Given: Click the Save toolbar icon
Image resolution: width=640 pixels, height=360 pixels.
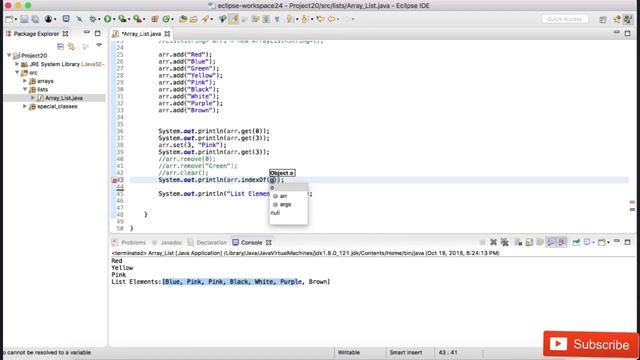Looking at the screenshot, I should click(x=24, y=19).
